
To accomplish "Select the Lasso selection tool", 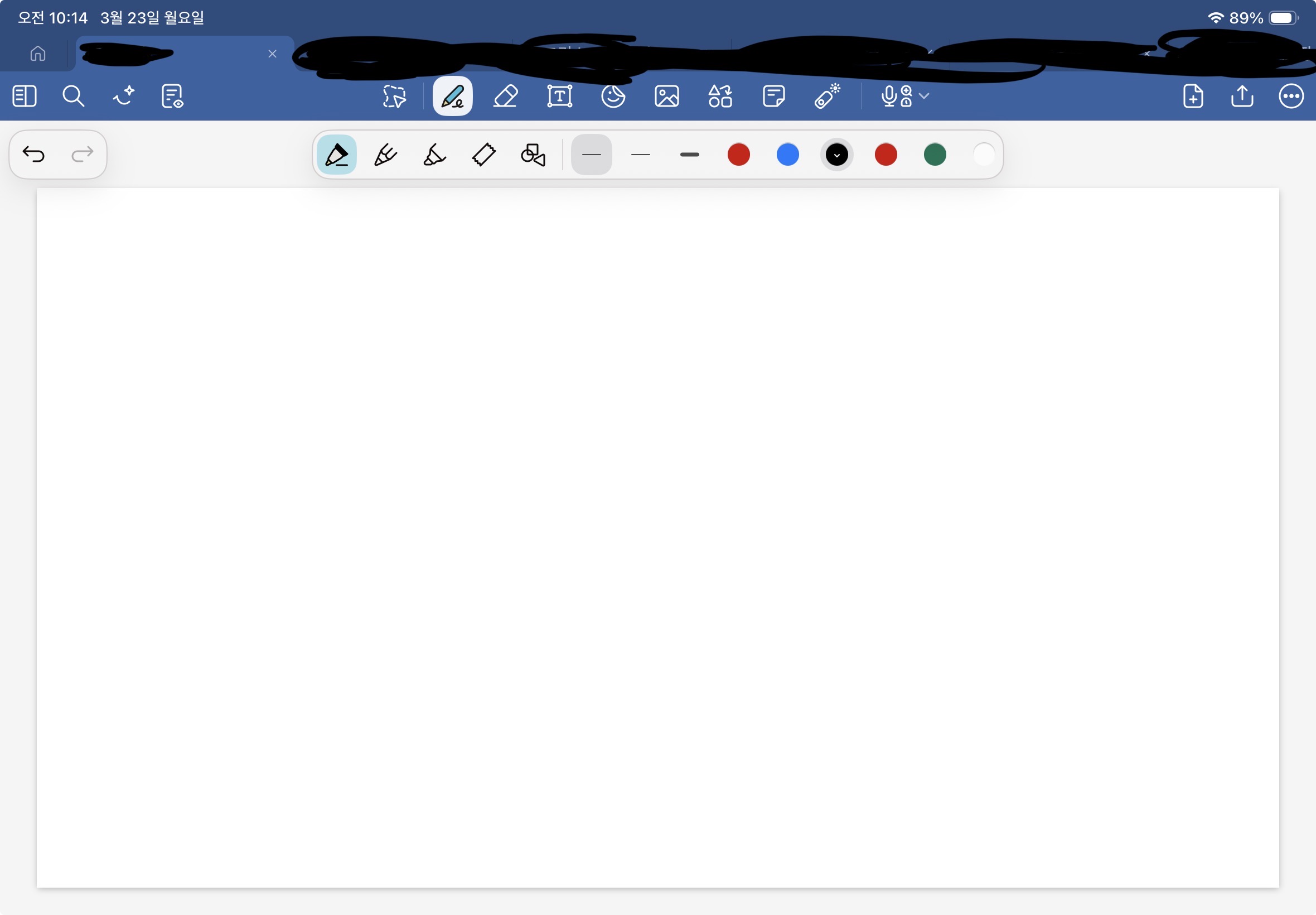I will (x=394, y=97).
